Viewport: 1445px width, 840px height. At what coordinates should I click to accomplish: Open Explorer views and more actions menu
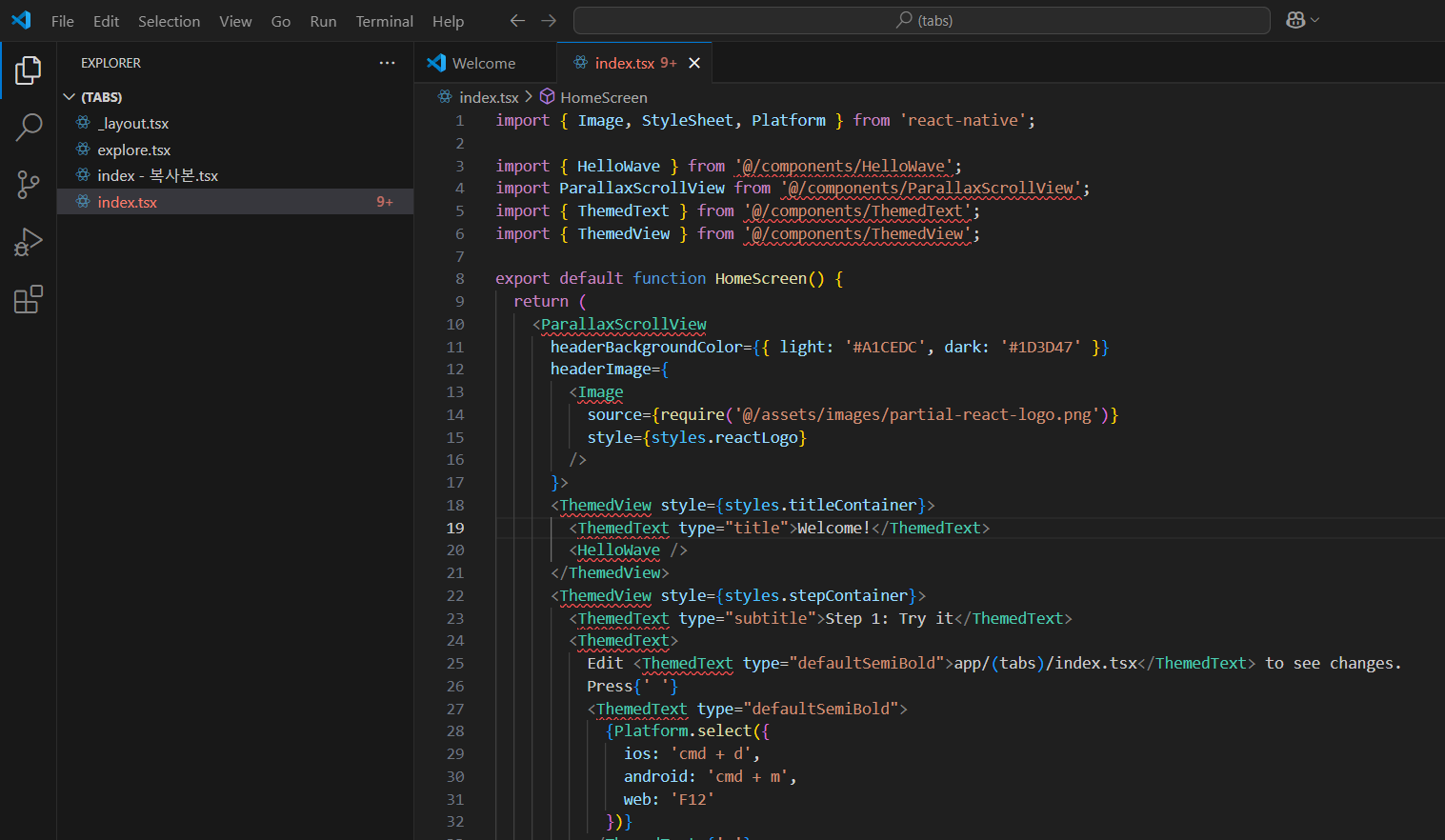click(x=387, y=63)
